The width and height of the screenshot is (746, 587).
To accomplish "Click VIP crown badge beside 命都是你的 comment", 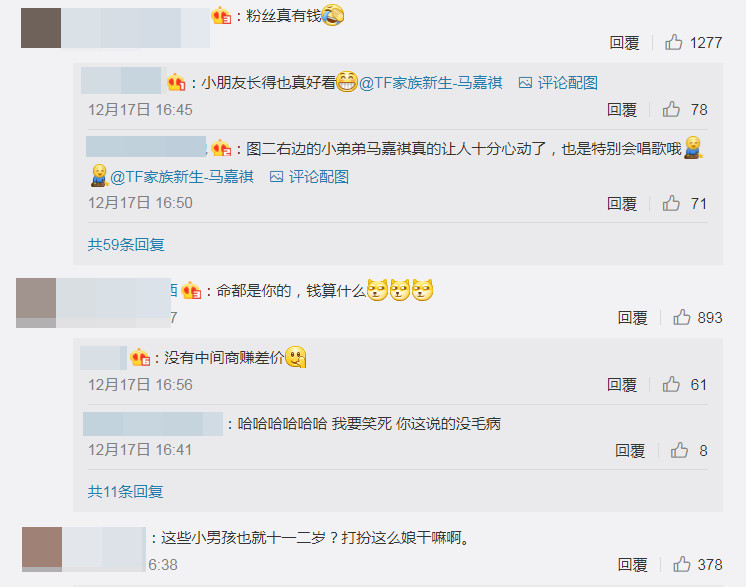I will pos(191,290).
